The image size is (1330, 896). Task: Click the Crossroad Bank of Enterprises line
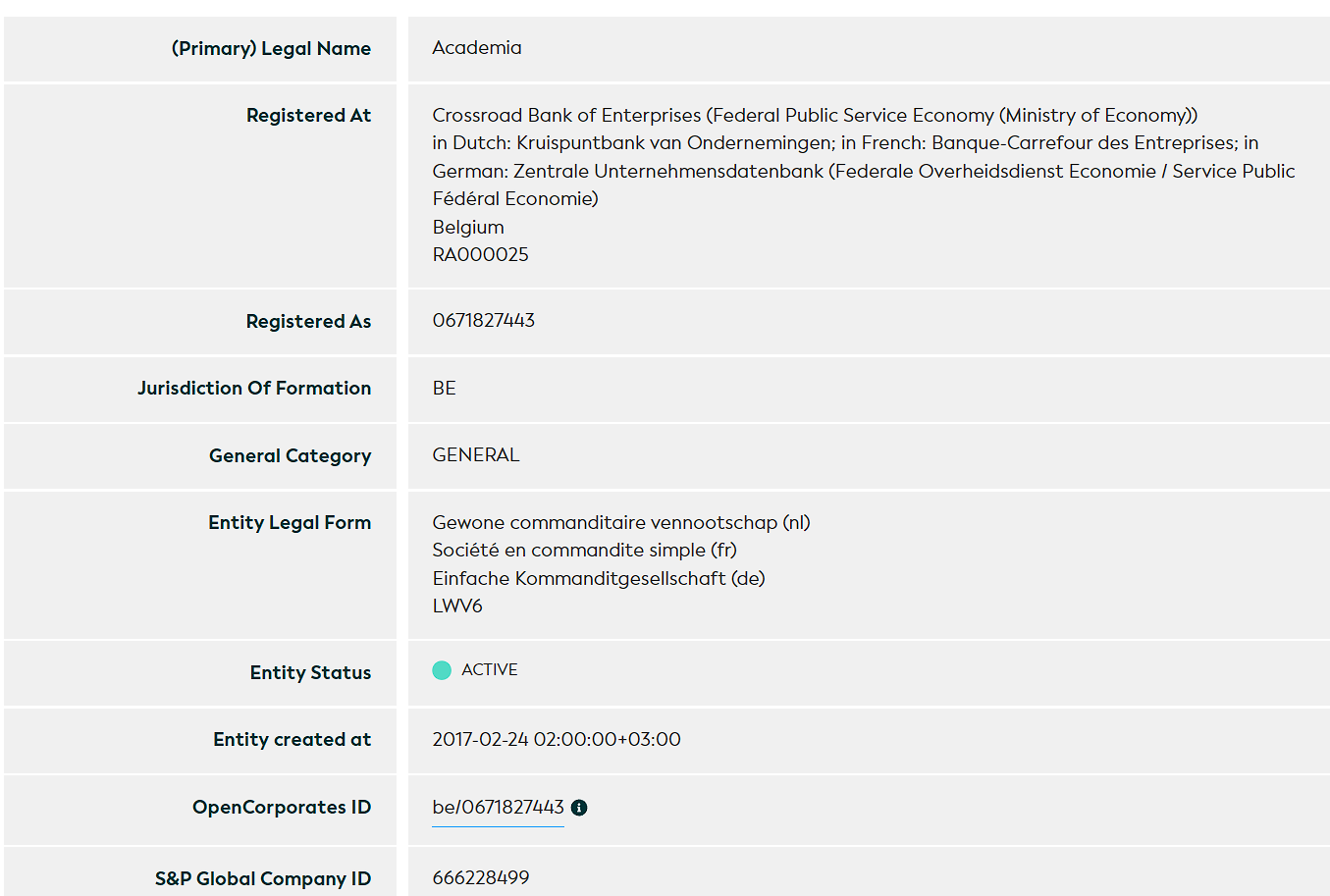[x=815, y=115]
